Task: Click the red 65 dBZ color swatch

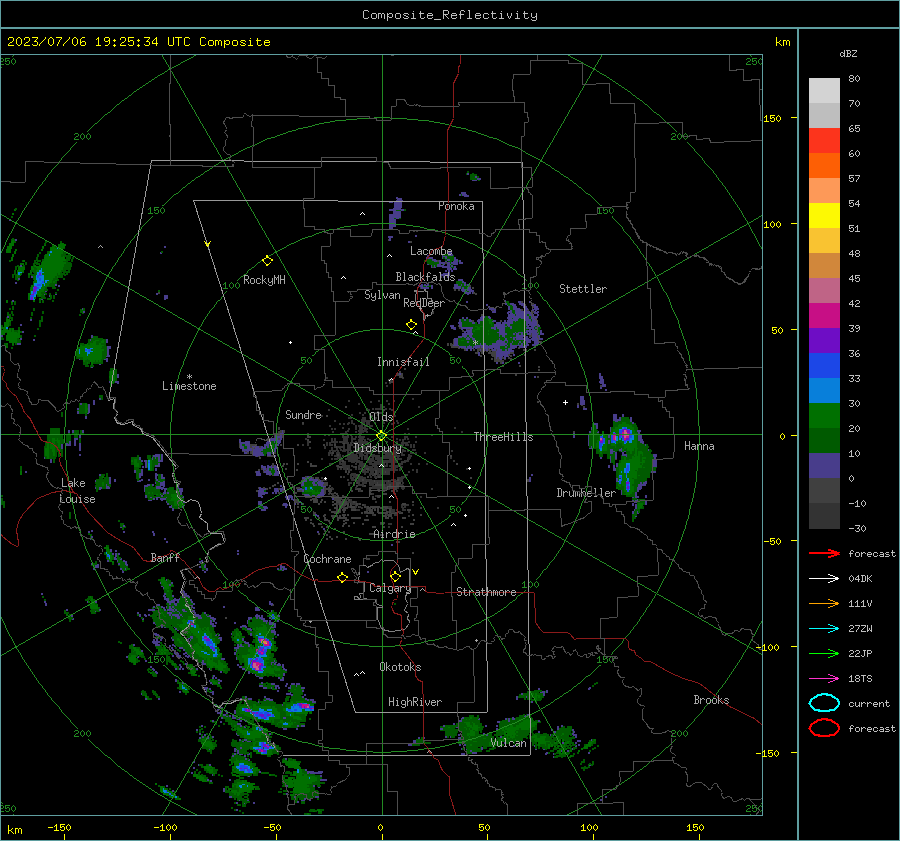Action: pyautogui.click(x=824, y=141)
